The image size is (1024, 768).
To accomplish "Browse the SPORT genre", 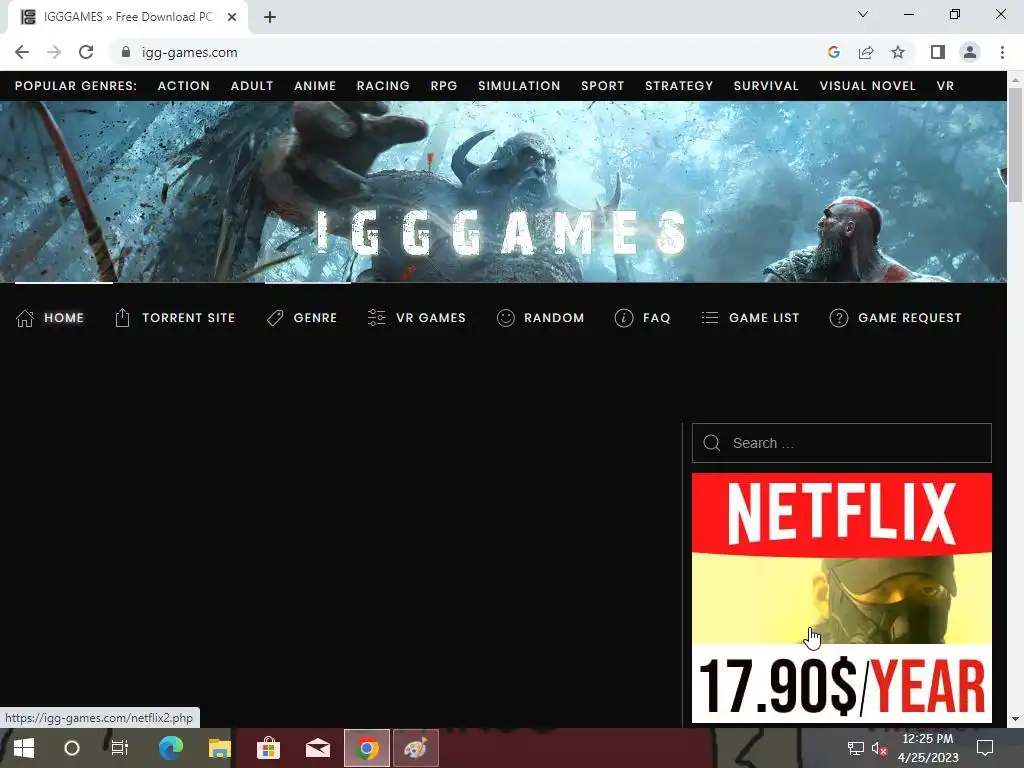I will pyautogui.click(x=603, y=86).
